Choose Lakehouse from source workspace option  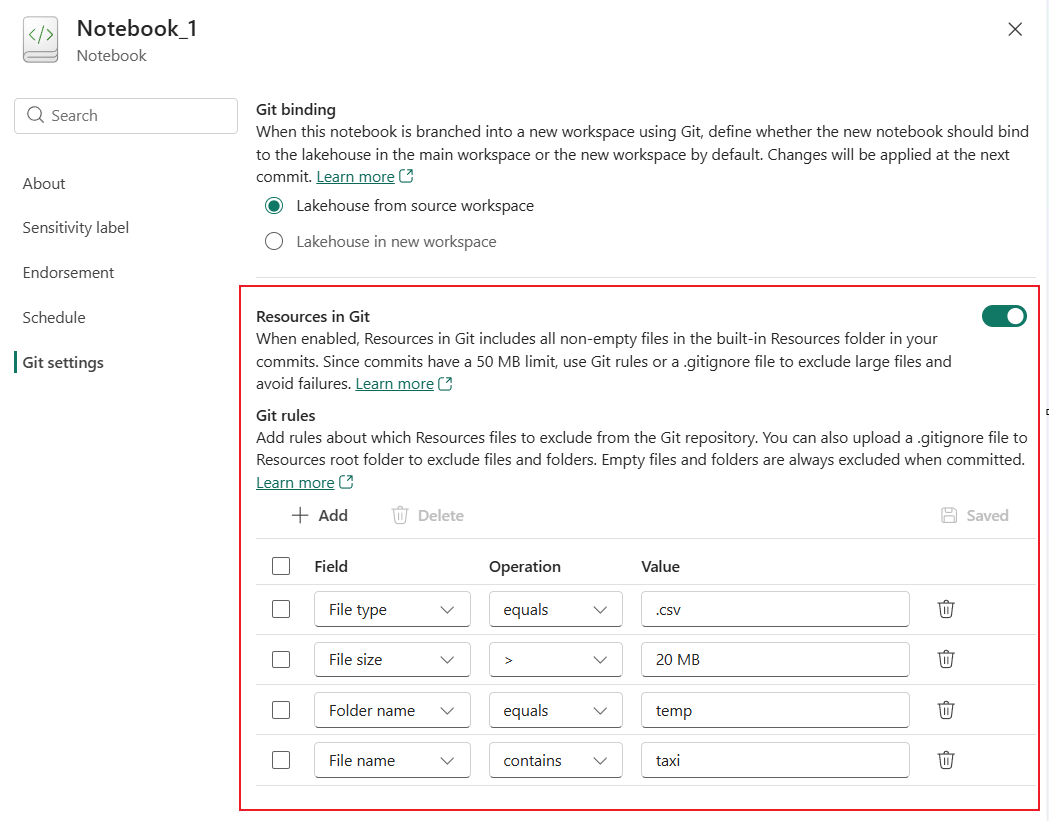(274, 206)
